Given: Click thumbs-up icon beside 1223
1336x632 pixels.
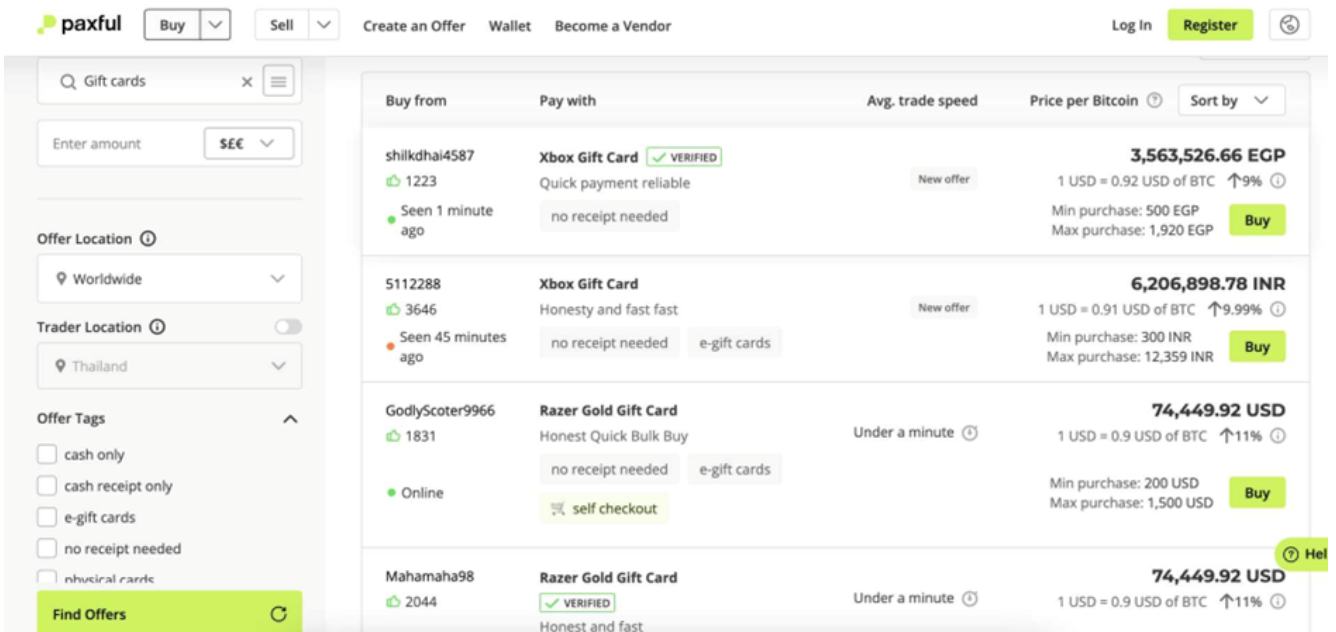Looking at the screenshot, I should (x=393, y=181).
